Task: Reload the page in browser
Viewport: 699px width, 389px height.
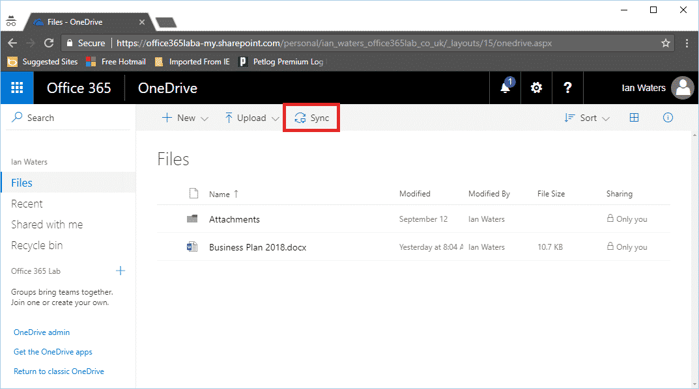Action: point(49,43)
